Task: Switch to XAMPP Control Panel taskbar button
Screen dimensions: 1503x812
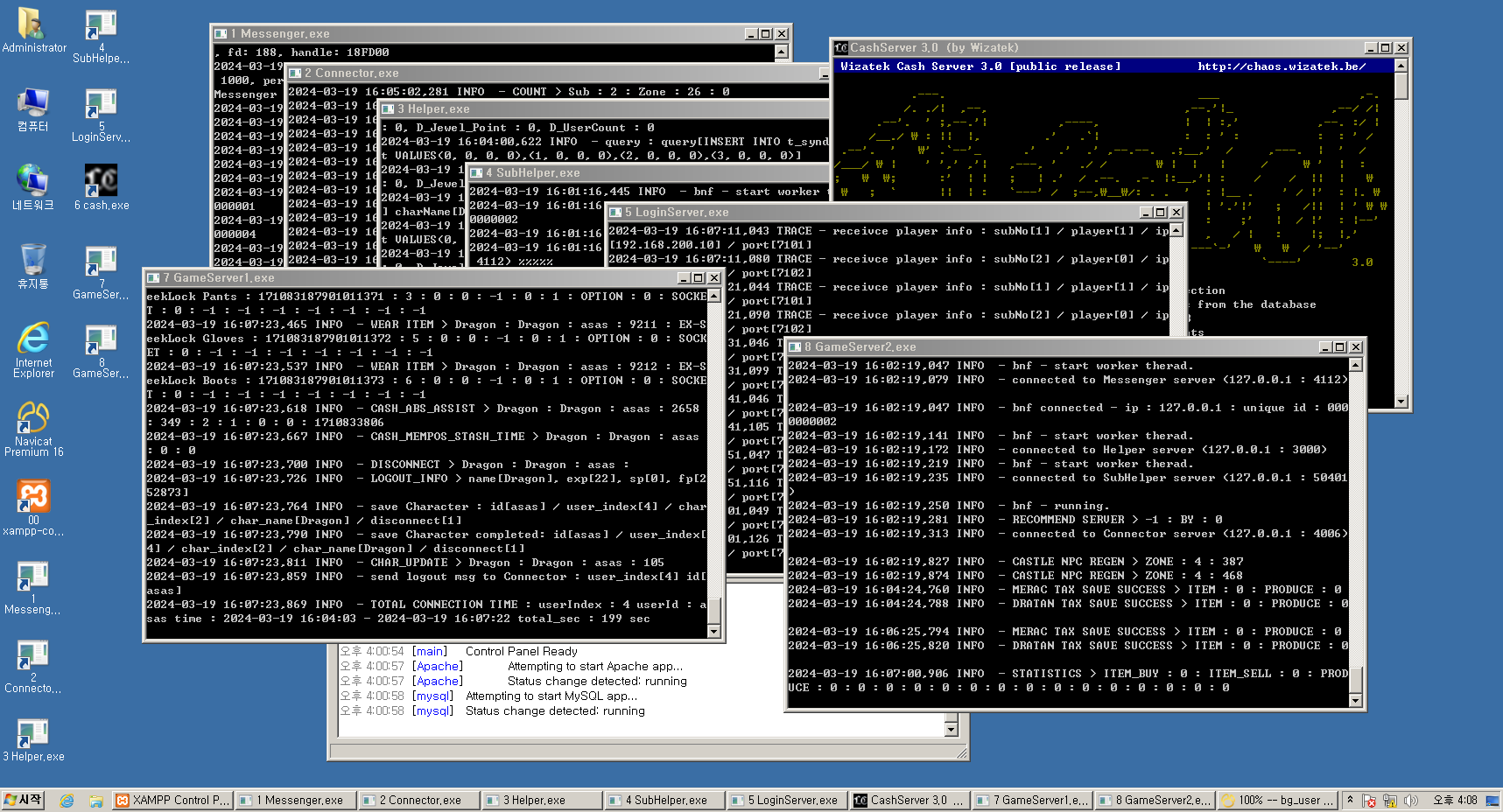Action: pyautogui.click(x=173, y=801)
